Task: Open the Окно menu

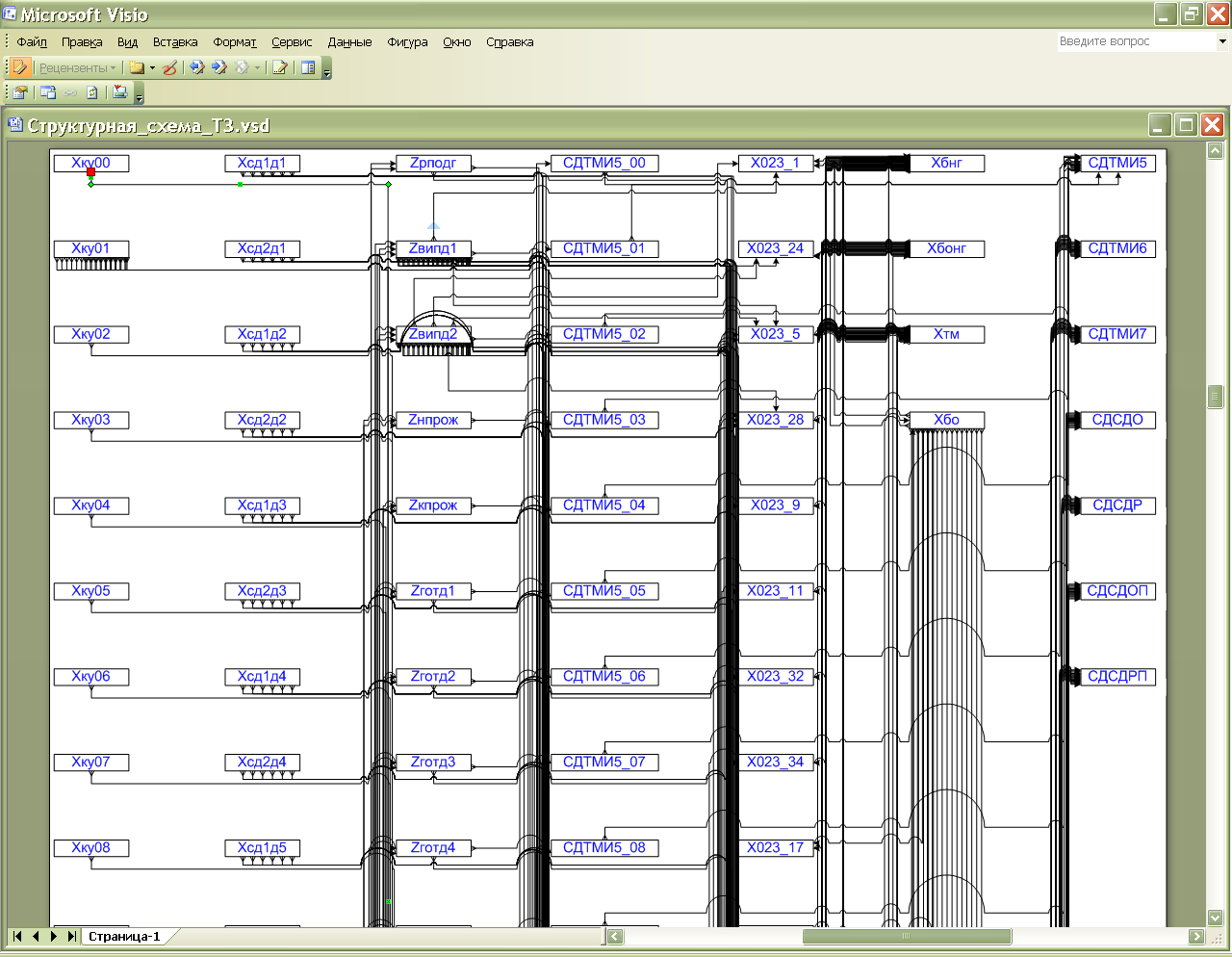Action: (x=457, y=41)
